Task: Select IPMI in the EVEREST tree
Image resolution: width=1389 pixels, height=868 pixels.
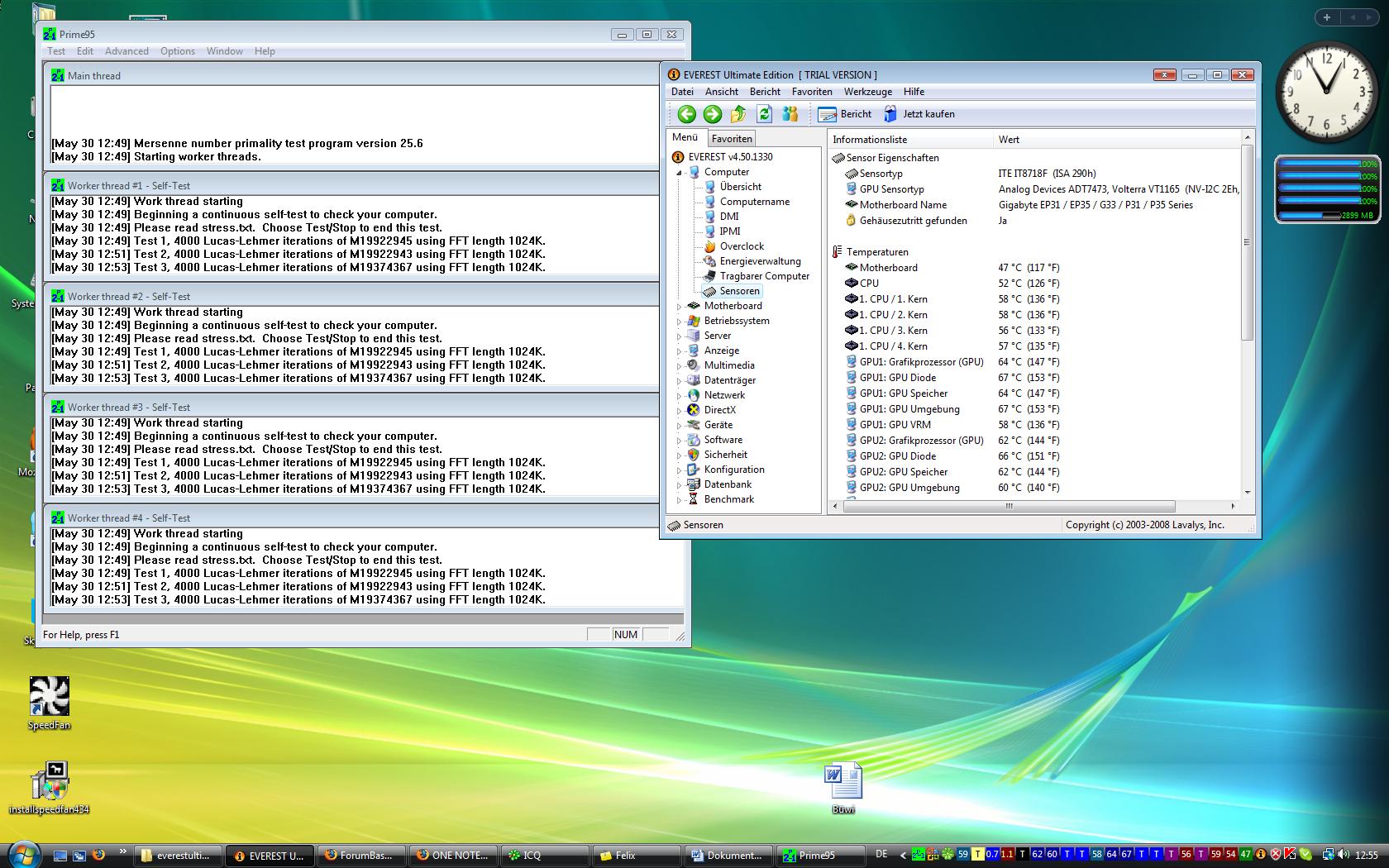Action: [x=730, y=231]
